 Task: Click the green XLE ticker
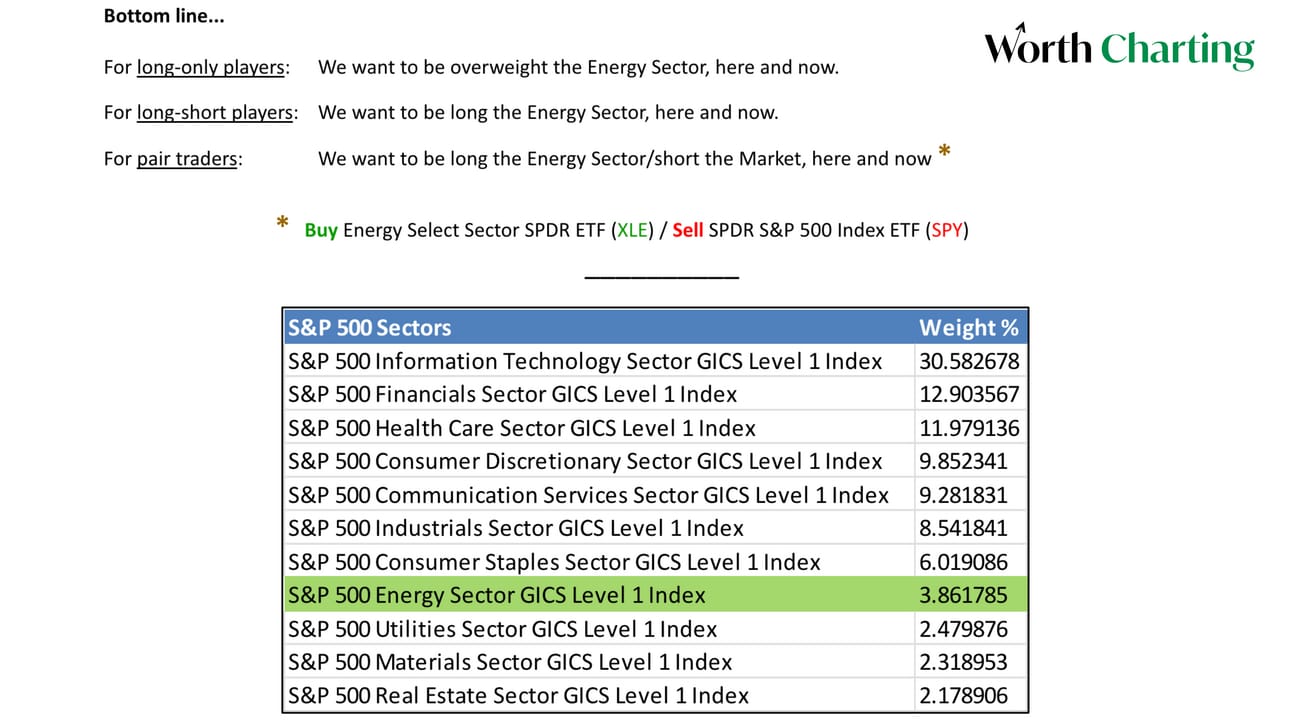(631, 230)
